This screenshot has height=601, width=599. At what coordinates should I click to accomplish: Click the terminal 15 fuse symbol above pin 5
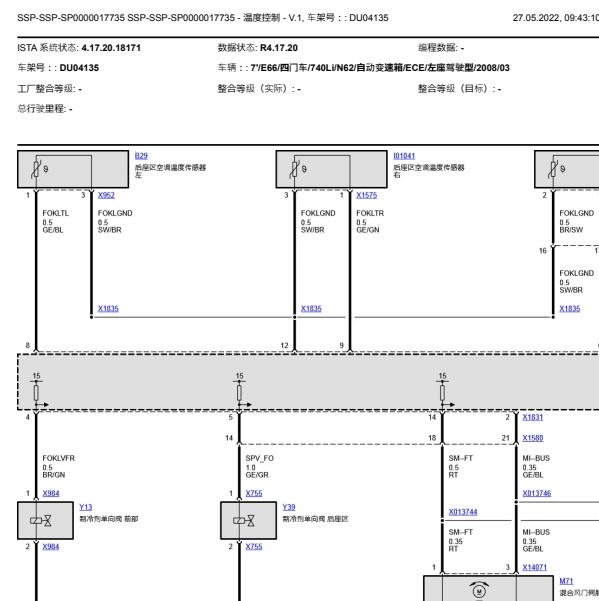[240, 392]
